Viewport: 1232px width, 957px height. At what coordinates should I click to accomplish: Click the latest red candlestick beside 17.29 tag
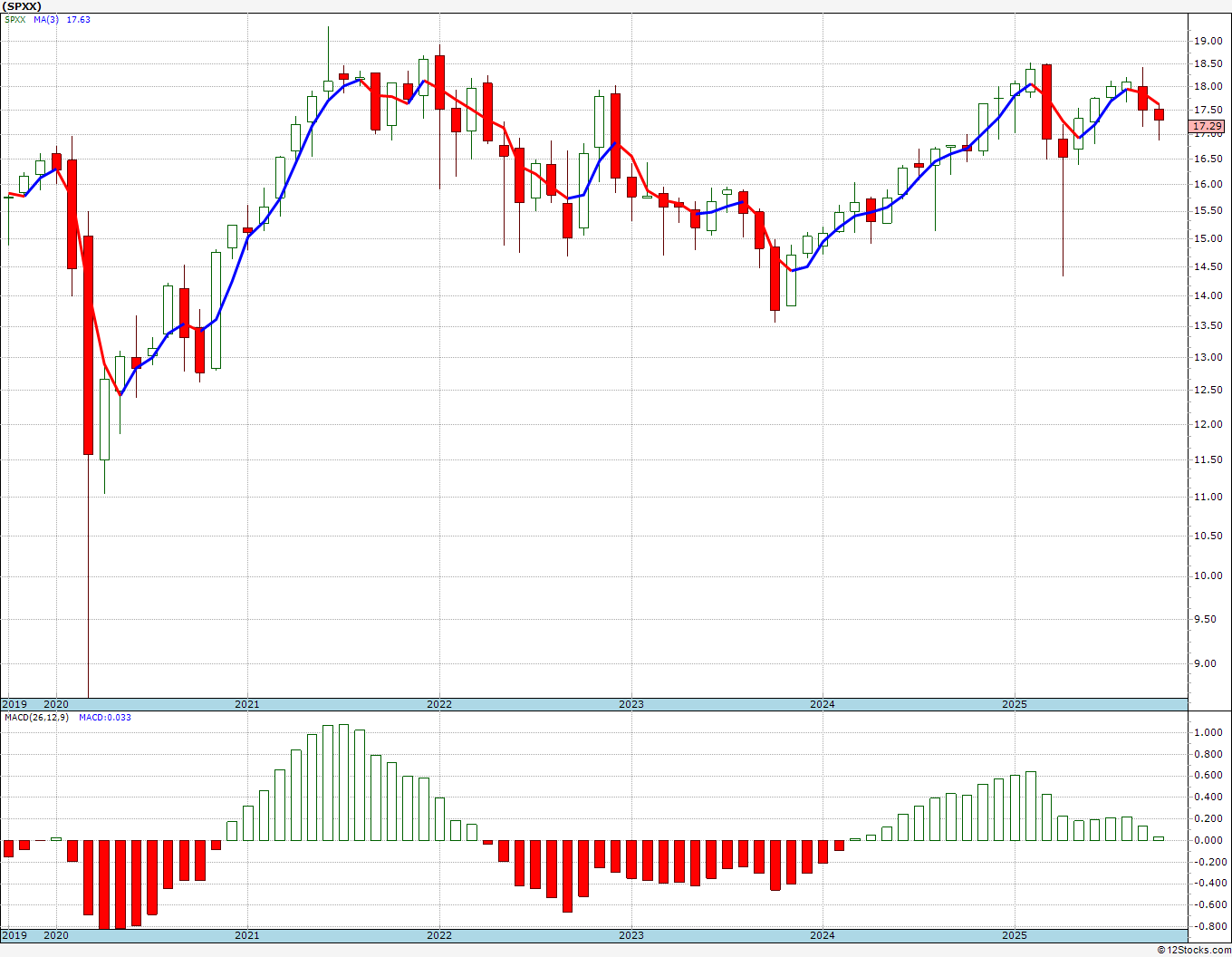(x=1159, y=114)
